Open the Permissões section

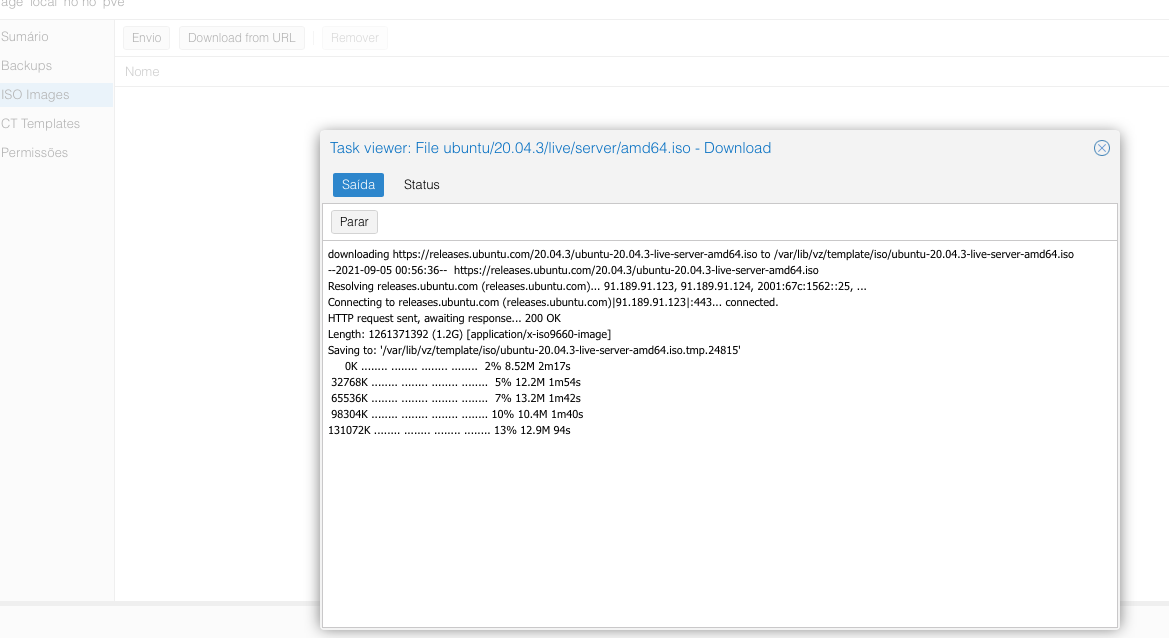point(35,153)
